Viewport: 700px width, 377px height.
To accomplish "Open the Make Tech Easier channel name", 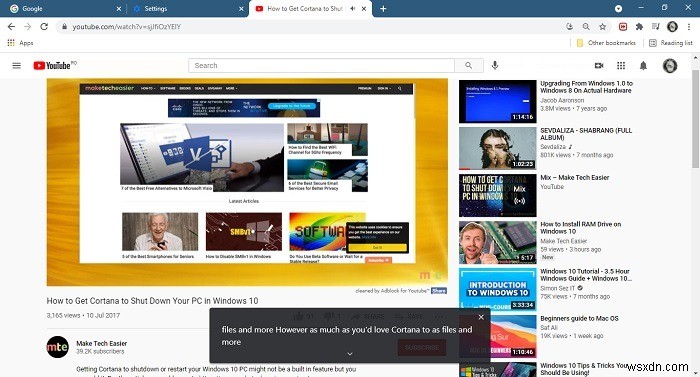I will click(x=101, y=343).
